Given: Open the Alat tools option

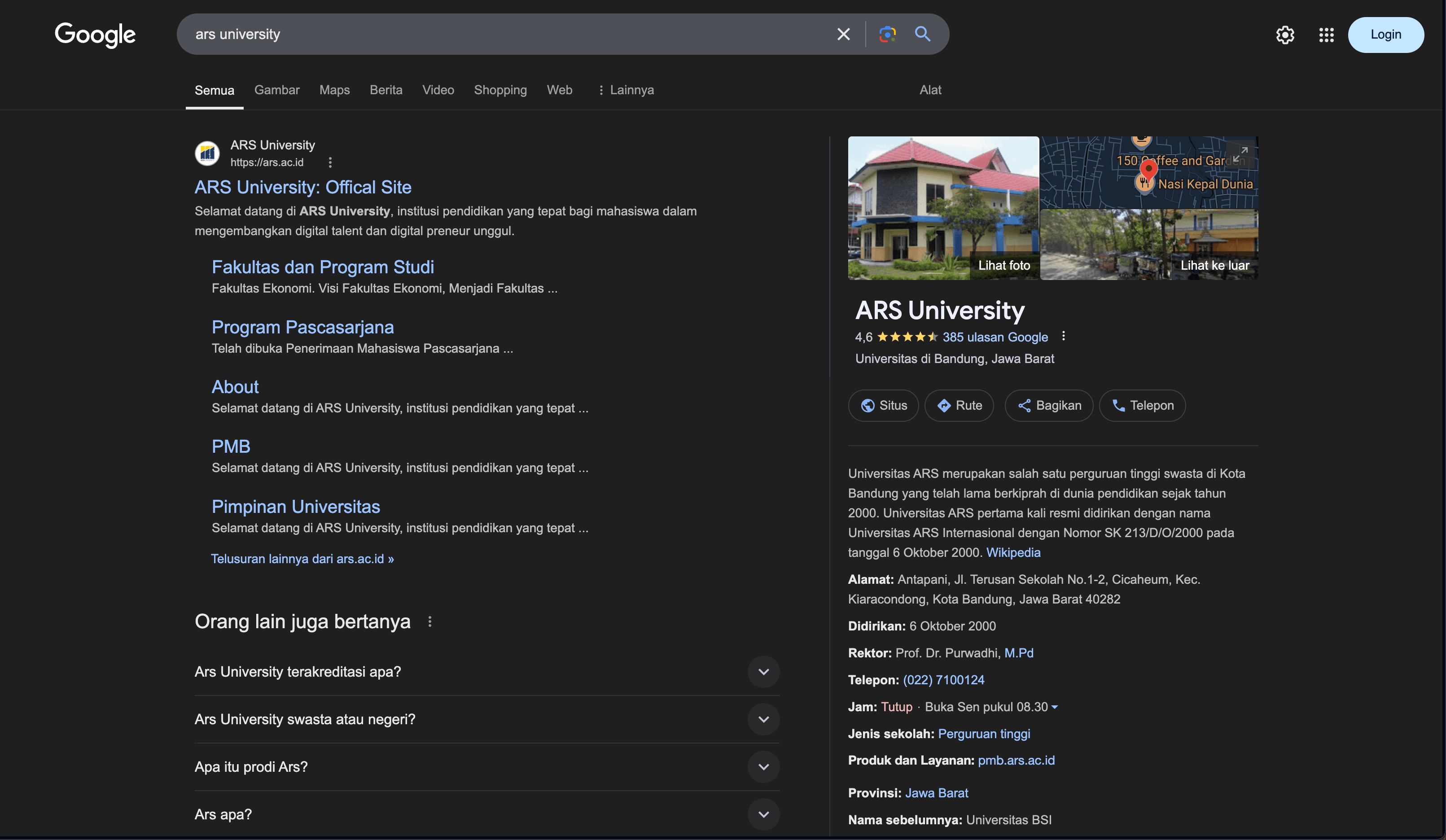Looking at the screenshot, I should (930, 90).
